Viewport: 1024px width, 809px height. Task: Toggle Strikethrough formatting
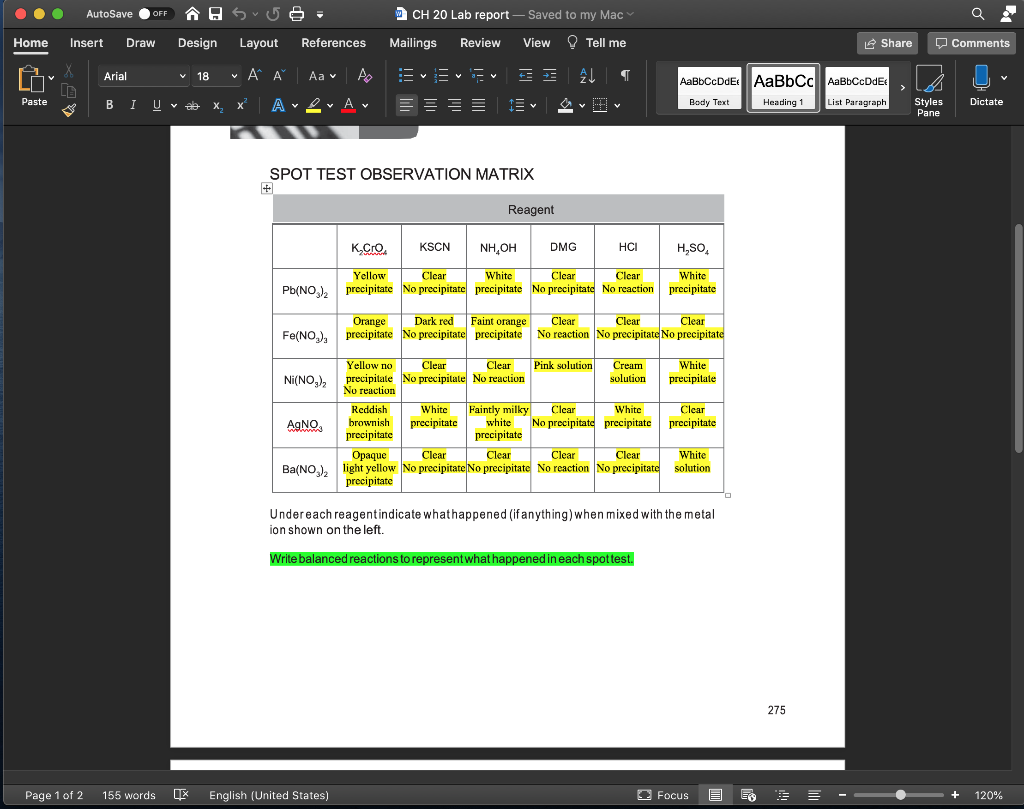pos(192,105)
